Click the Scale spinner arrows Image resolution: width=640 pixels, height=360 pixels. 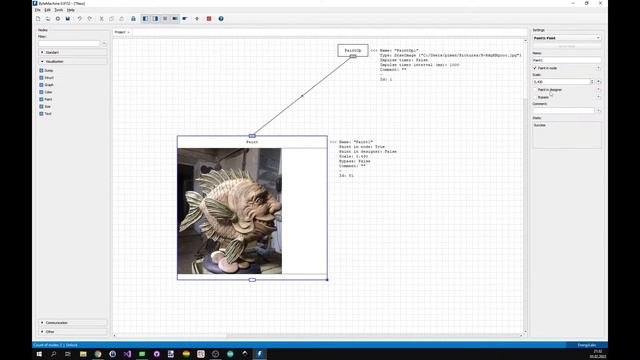pyautogui.click(x=592, y=82)
